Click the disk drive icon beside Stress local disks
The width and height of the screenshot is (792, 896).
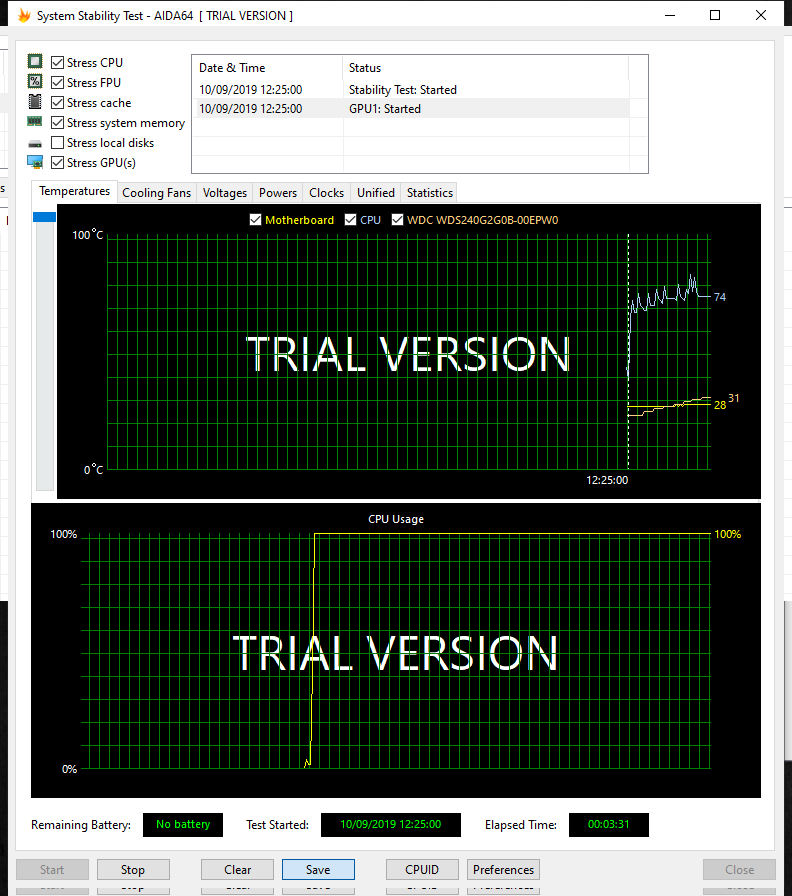pyautogui.click(x=35, y=143)
